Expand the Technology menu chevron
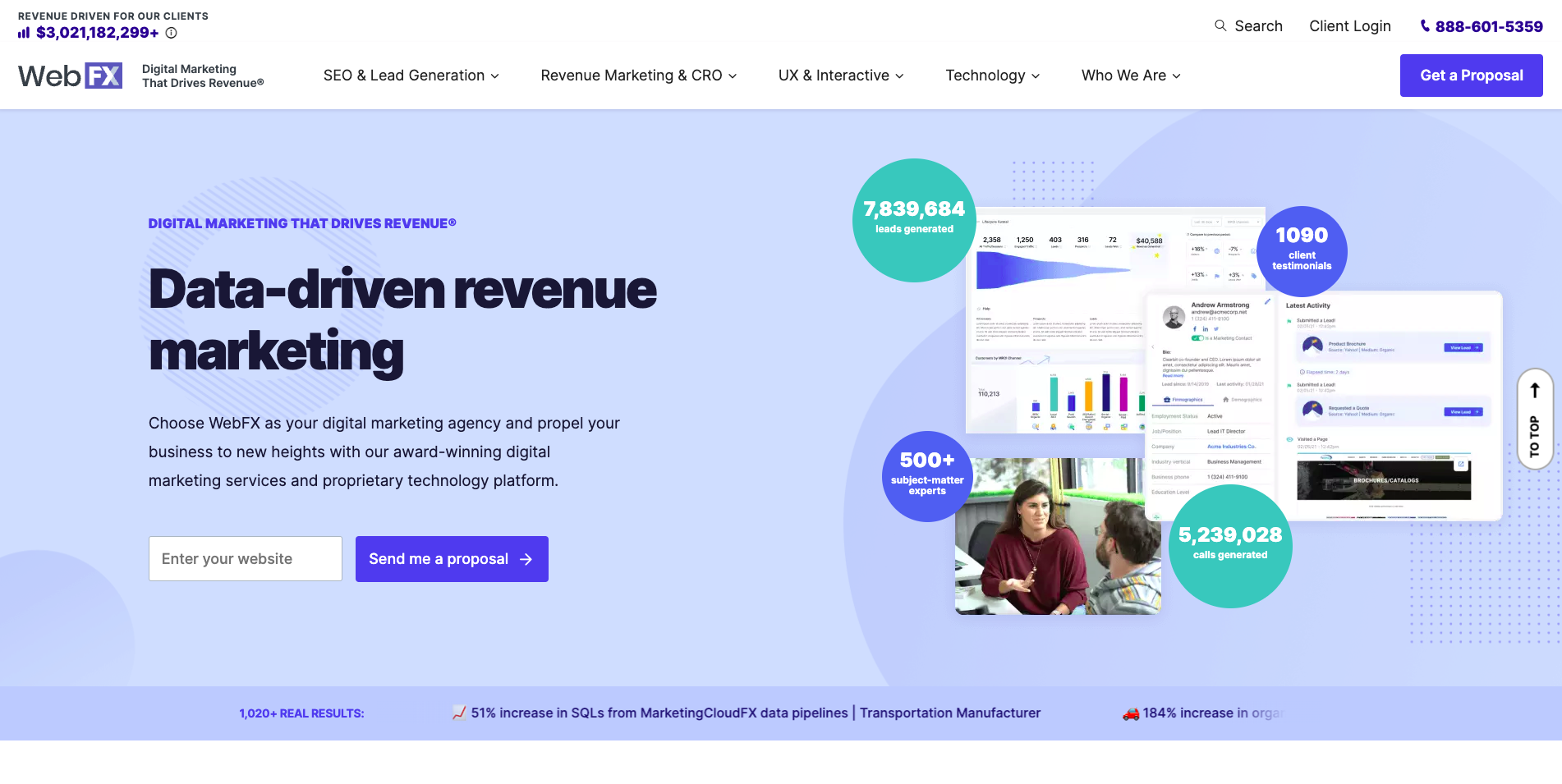Viewport: 1562px width, 784px height. point(1036,76)
